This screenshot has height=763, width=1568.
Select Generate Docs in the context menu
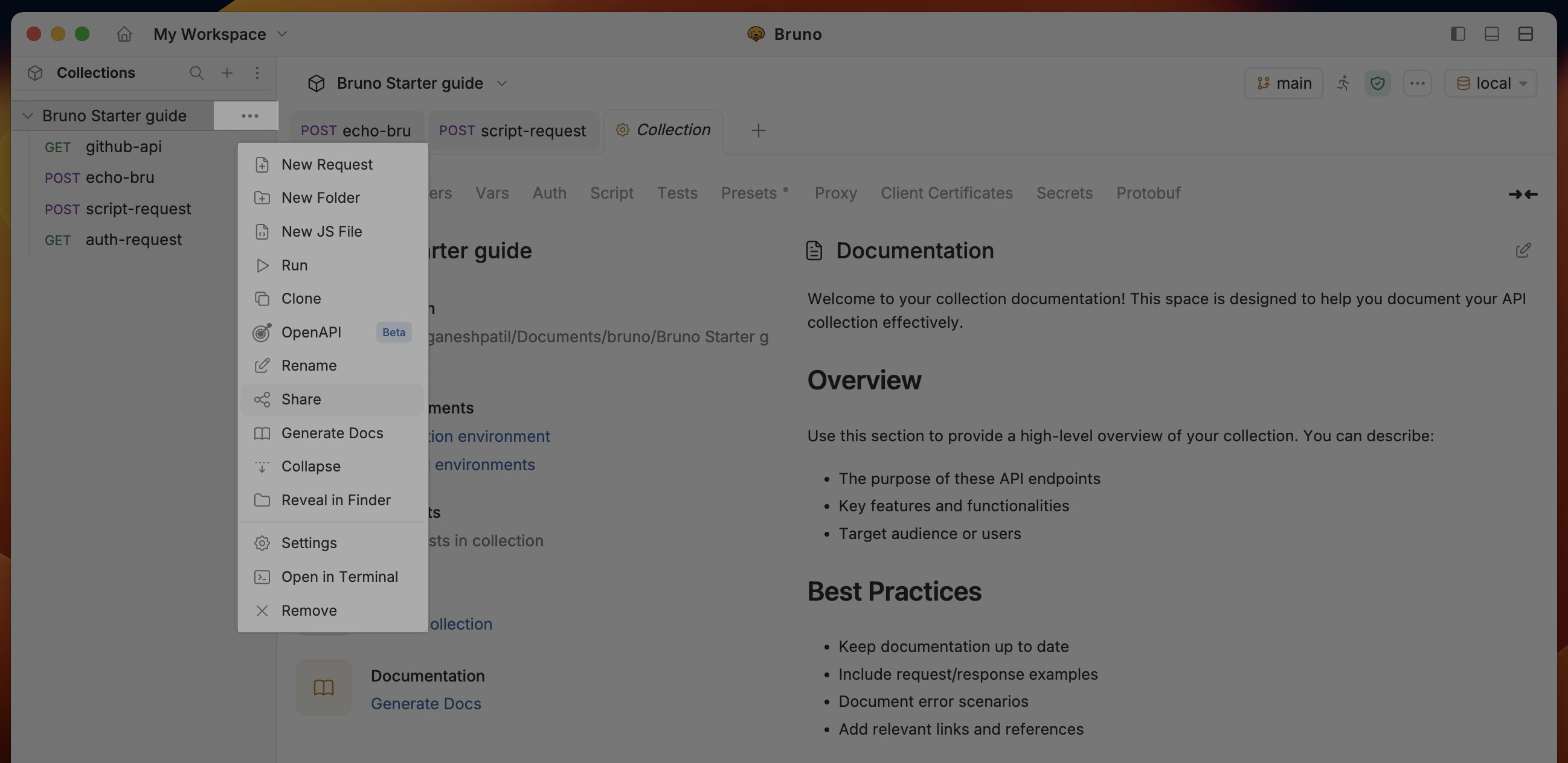[332, 433]
